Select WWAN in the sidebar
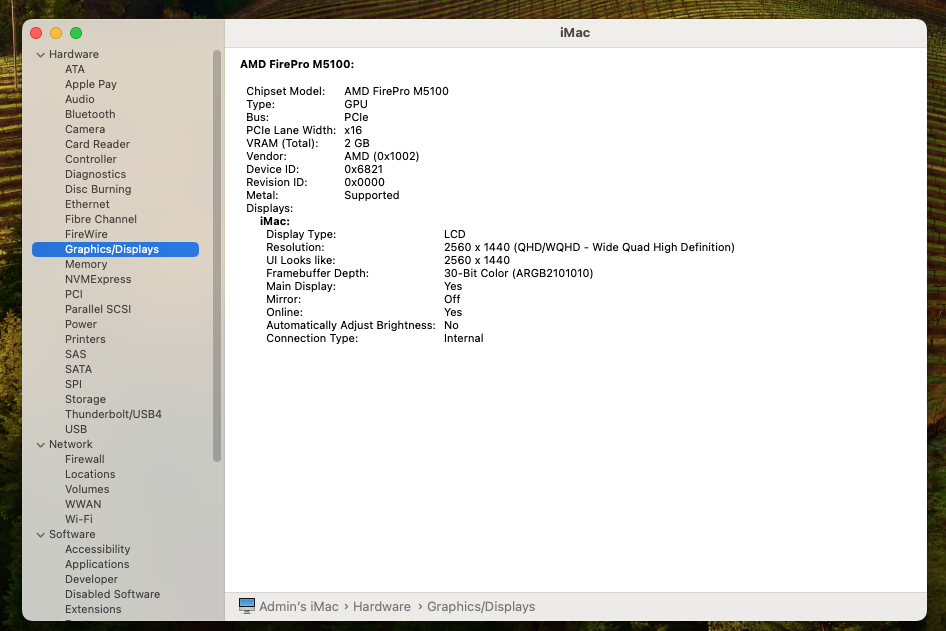The image size is (946, 631). pyautogui.click(x=83, y=504)
